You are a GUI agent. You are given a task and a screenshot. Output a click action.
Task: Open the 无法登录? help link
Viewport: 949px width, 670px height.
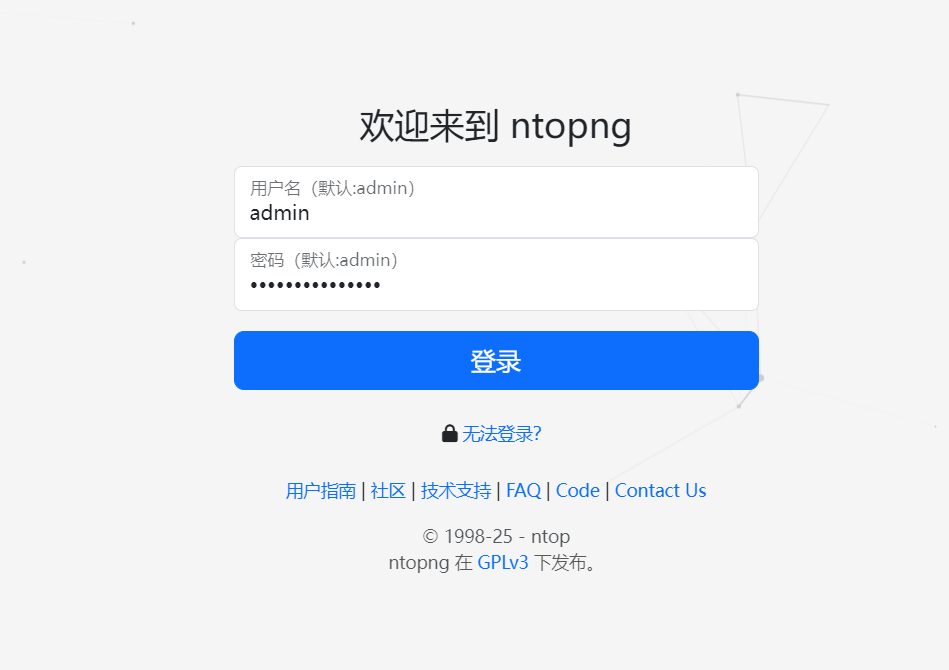[x=502, y=434]
